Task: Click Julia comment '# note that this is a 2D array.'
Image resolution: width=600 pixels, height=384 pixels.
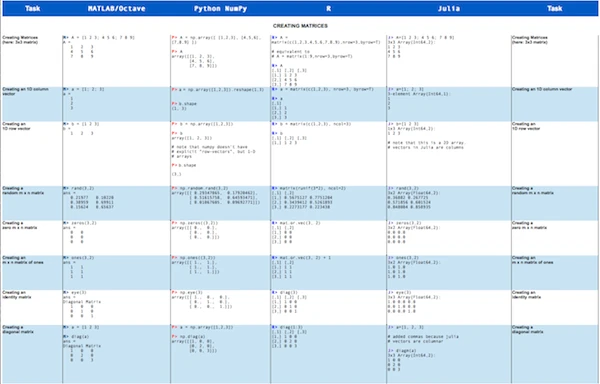Action: coord(427,142)
